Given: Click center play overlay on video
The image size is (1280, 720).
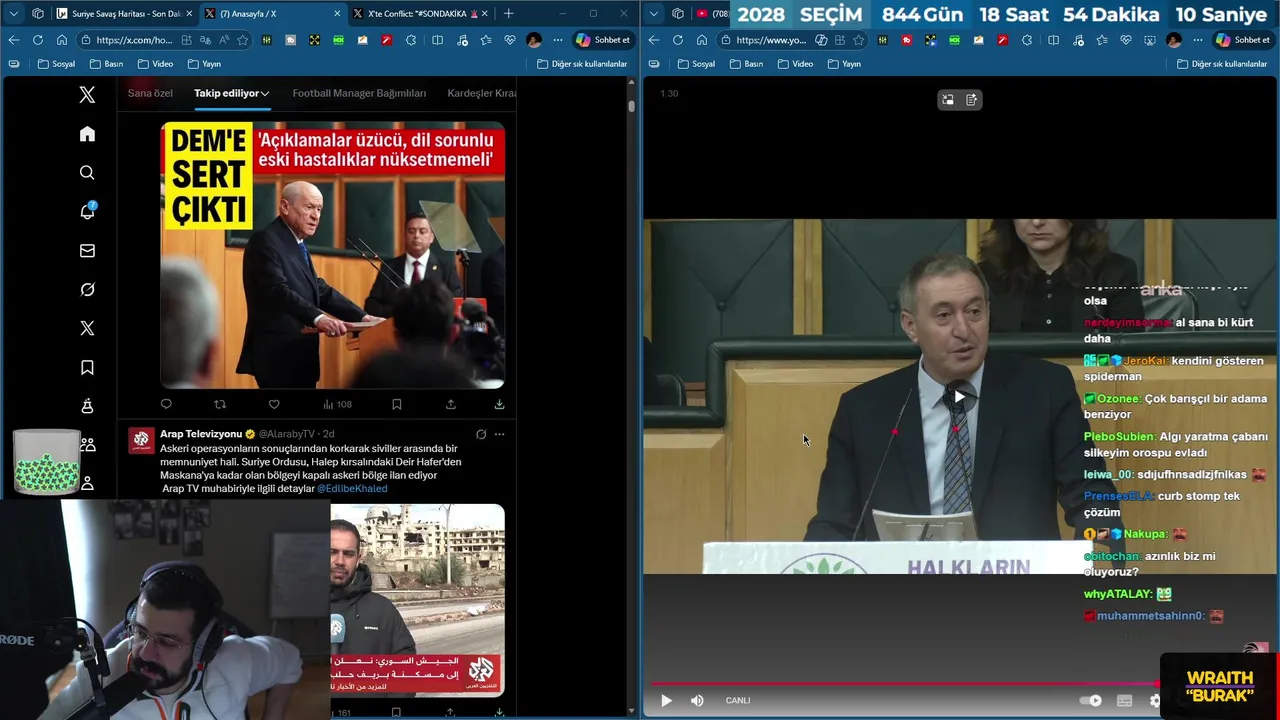Looking at the screenshot, I should pyautogui.click(x=959, y=396).
